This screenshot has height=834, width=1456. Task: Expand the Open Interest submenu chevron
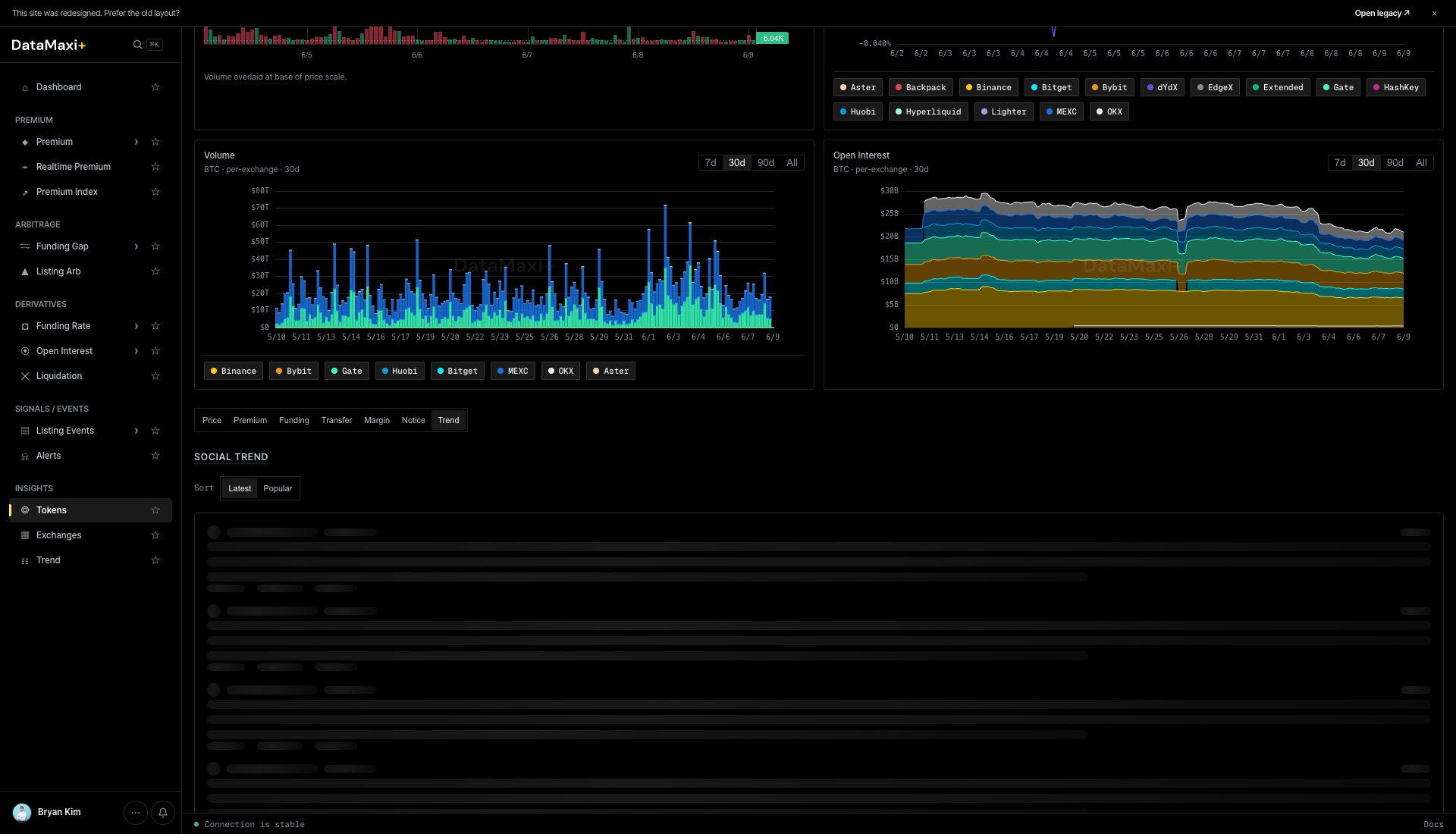click(136, 351)
